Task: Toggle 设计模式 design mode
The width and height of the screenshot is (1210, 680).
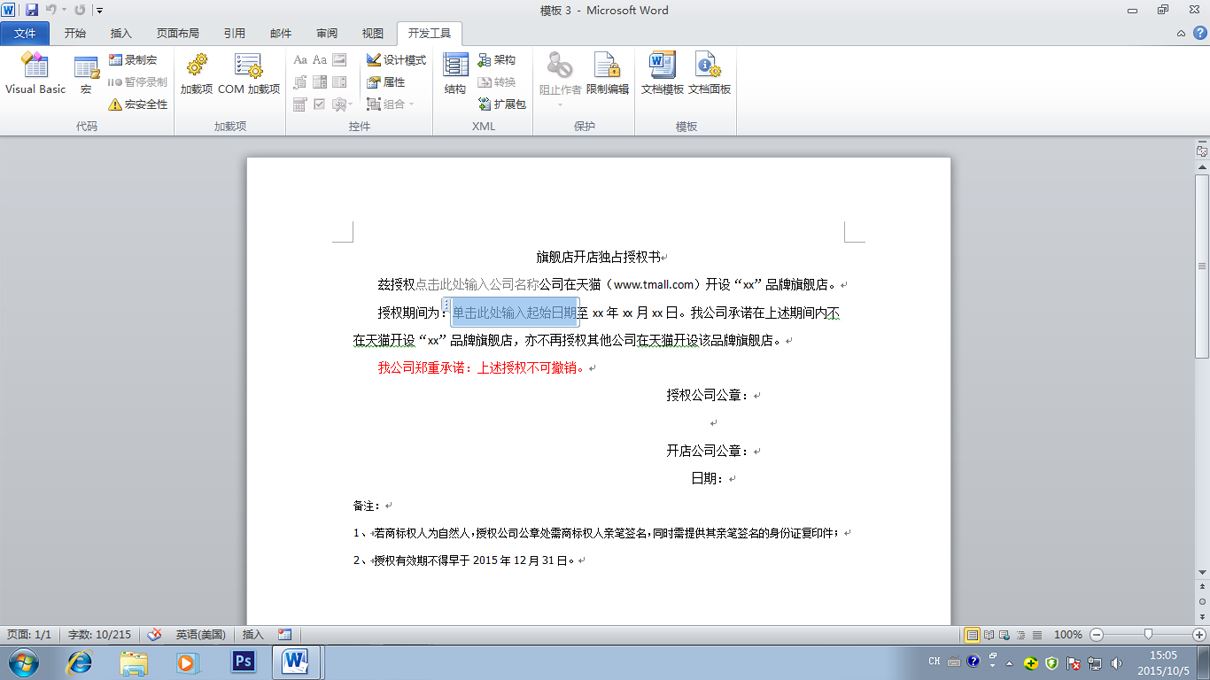Action: (x=396, y=60)
